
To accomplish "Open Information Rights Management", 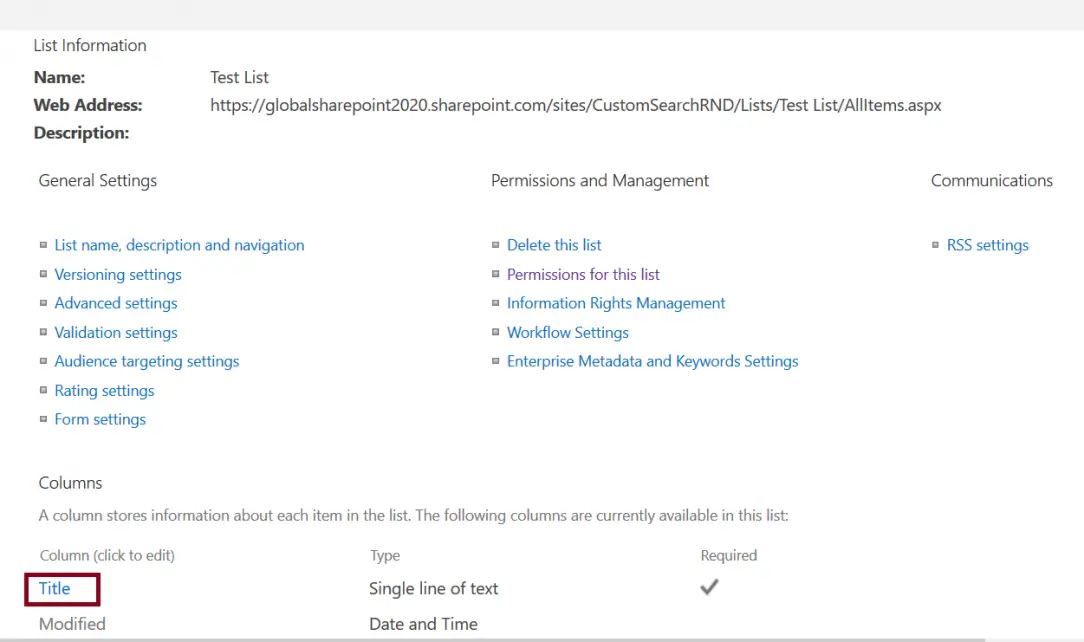I will point(616,303).
